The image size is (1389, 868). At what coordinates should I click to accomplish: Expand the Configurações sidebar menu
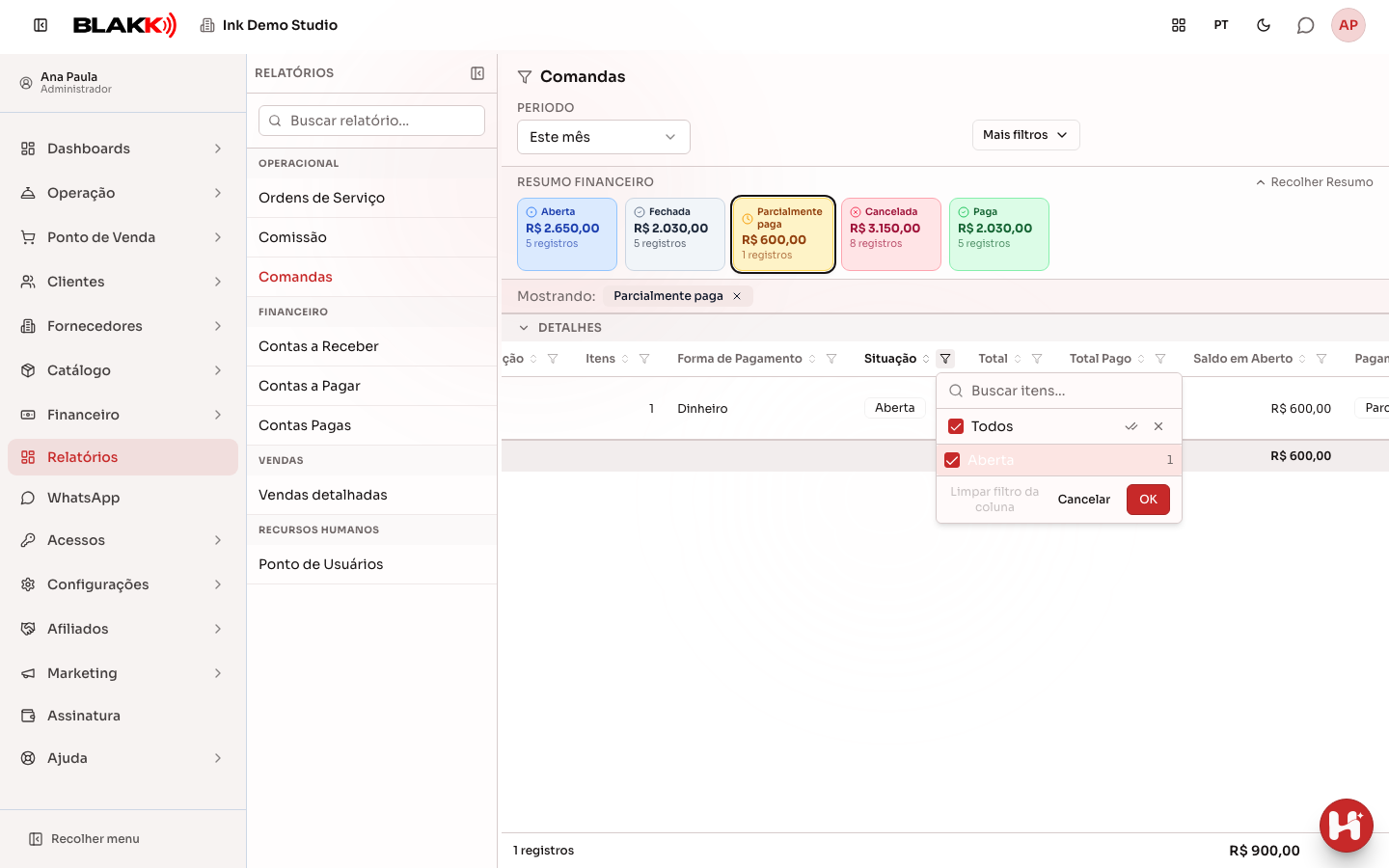(x=123, y=584)
